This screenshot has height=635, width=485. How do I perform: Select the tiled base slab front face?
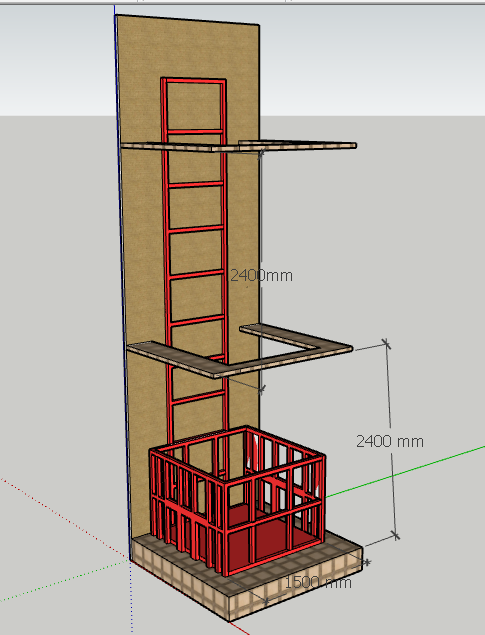pyautogui.click(x=296, y=583)
